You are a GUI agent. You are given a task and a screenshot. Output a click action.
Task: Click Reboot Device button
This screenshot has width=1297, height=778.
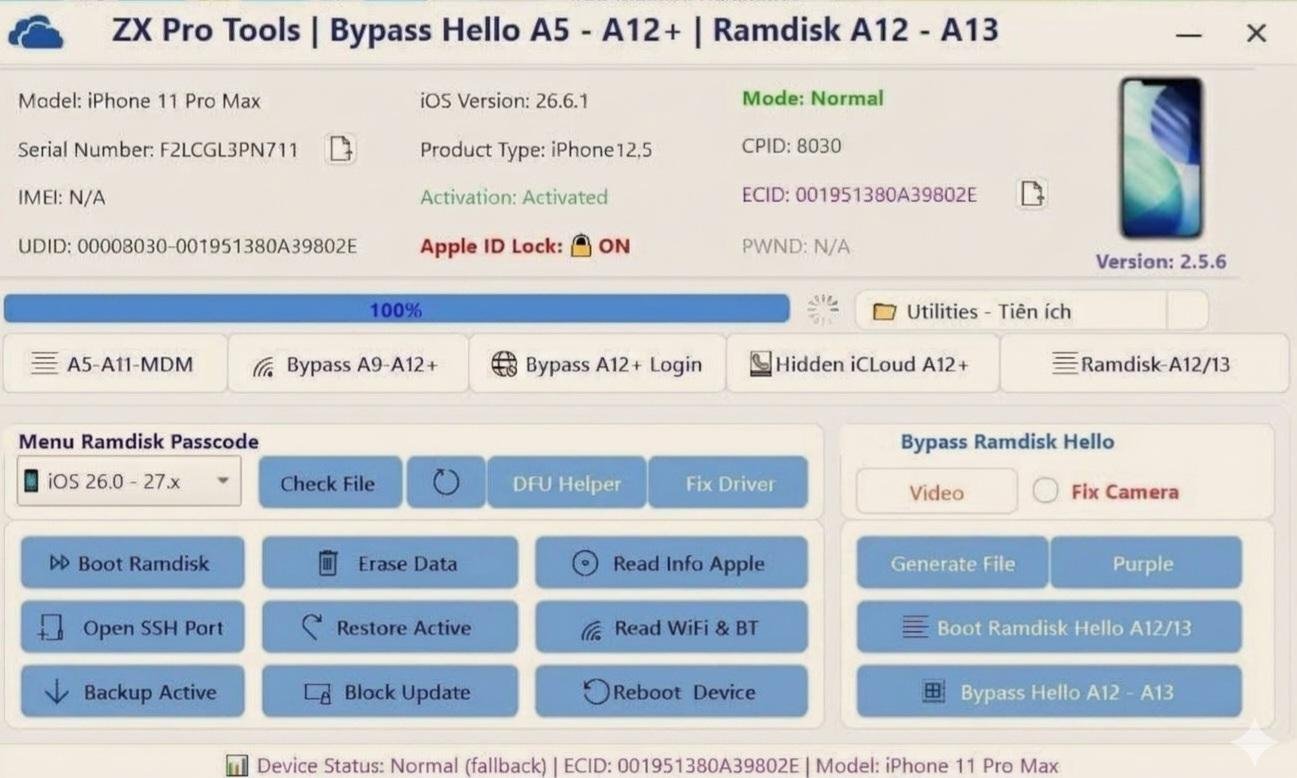(671, 691)
